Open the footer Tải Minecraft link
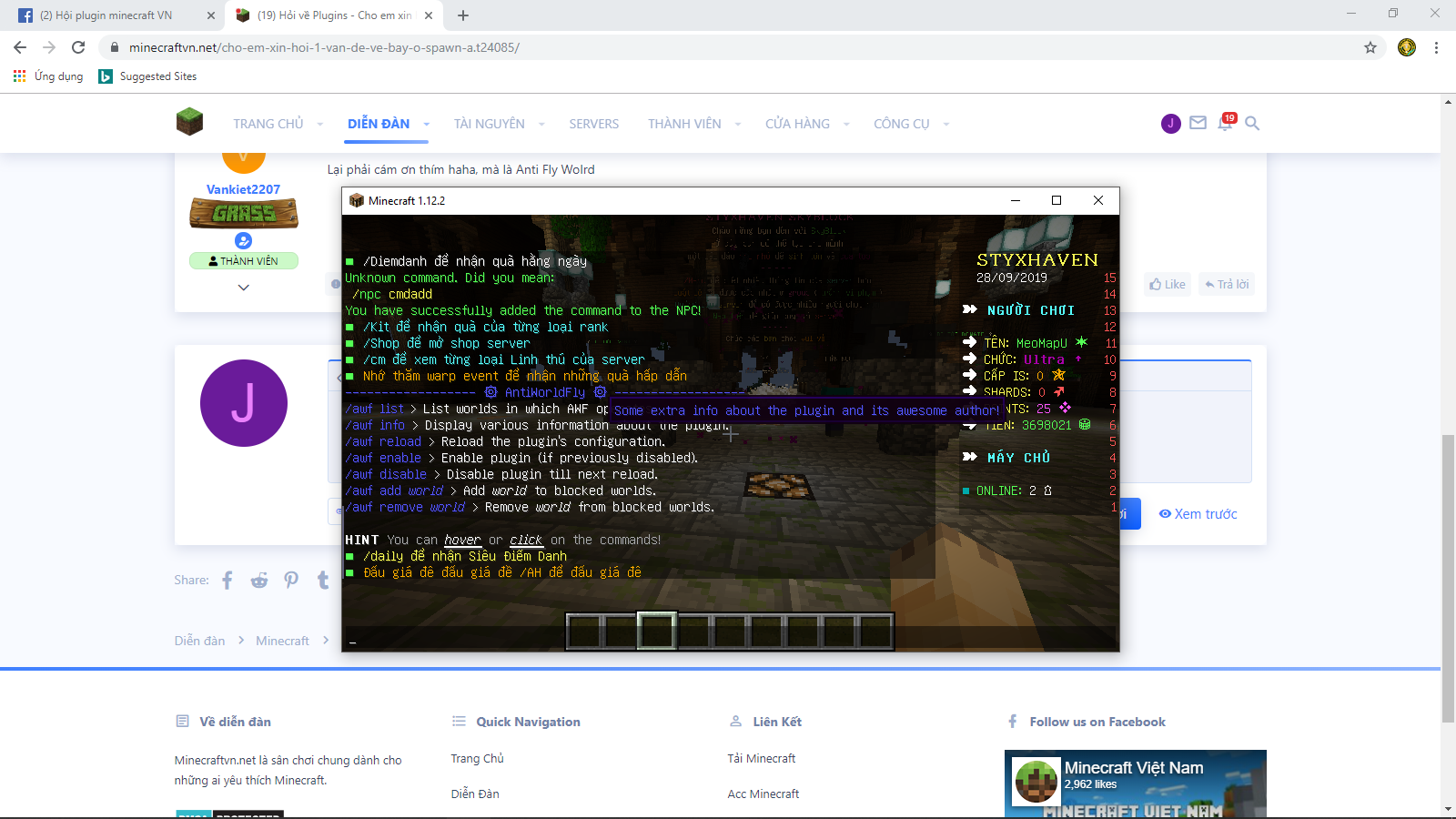The image size is (1456, 819). (x=762, y=758)
